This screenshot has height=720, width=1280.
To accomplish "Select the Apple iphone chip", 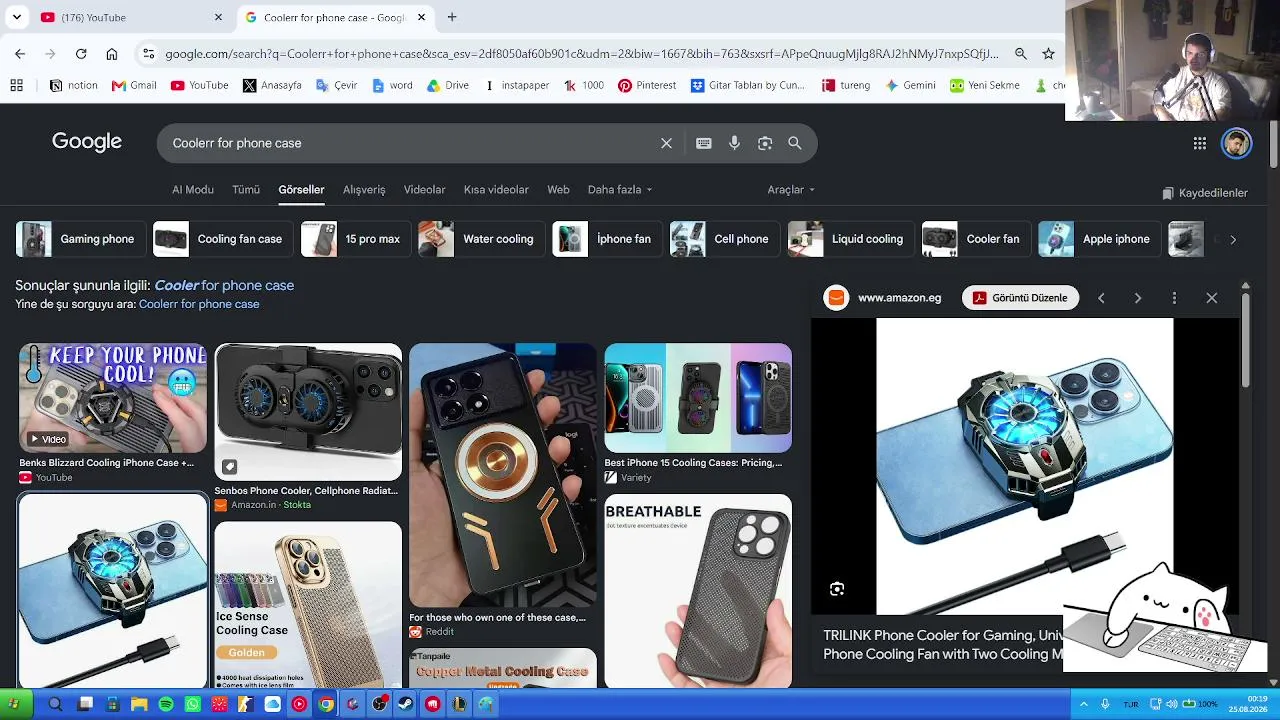I will tap(1098, 239).
